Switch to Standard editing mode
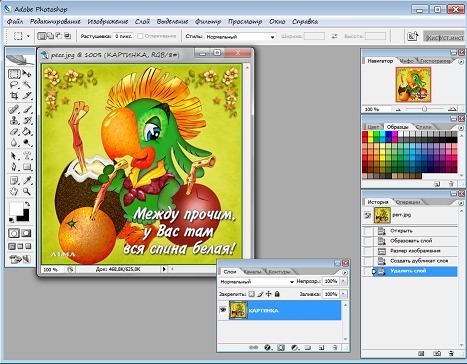Image resolution: width=467 pixels, height=364 pixels. [14, 233]
